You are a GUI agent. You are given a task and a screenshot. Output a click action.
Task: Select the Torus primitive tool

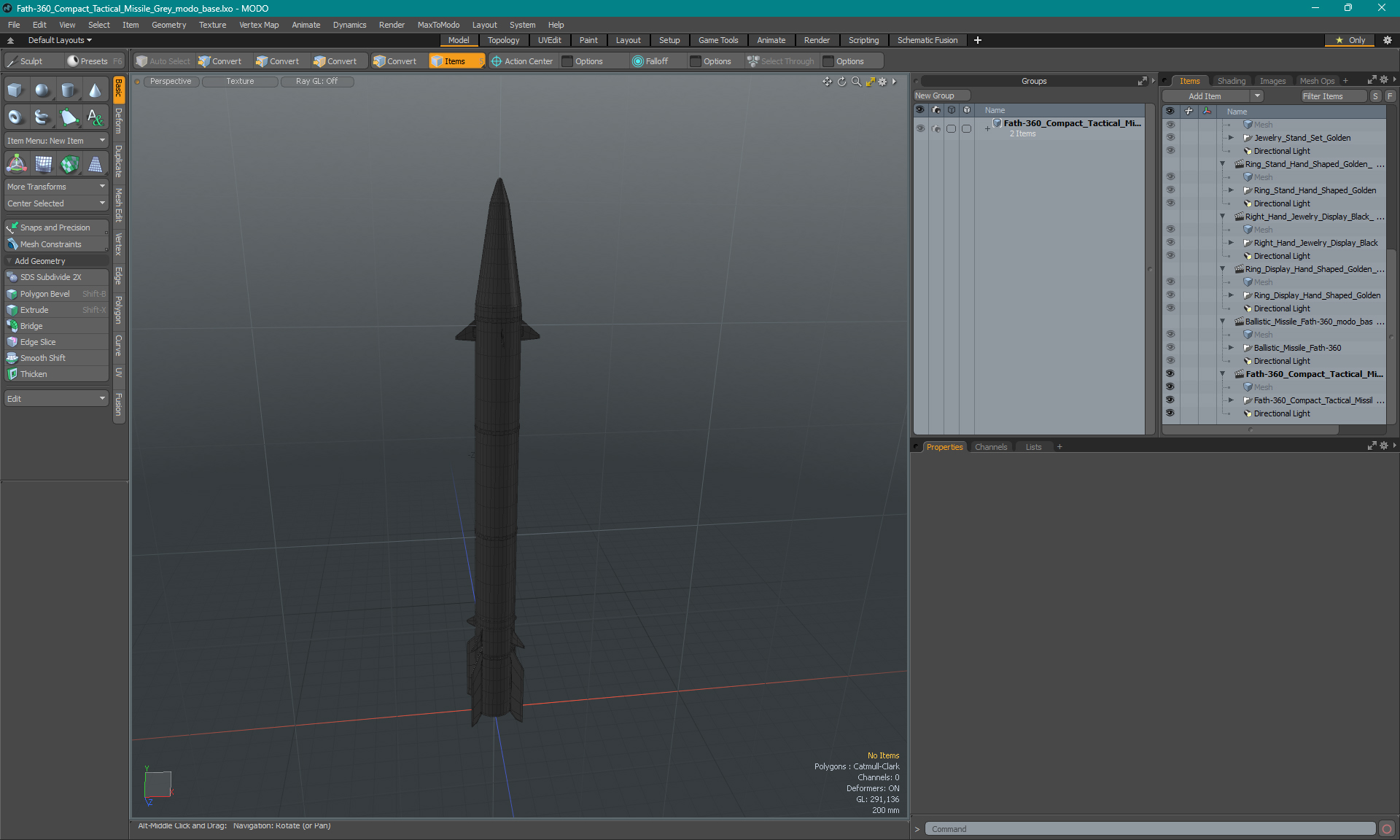(x=15, y=117)
